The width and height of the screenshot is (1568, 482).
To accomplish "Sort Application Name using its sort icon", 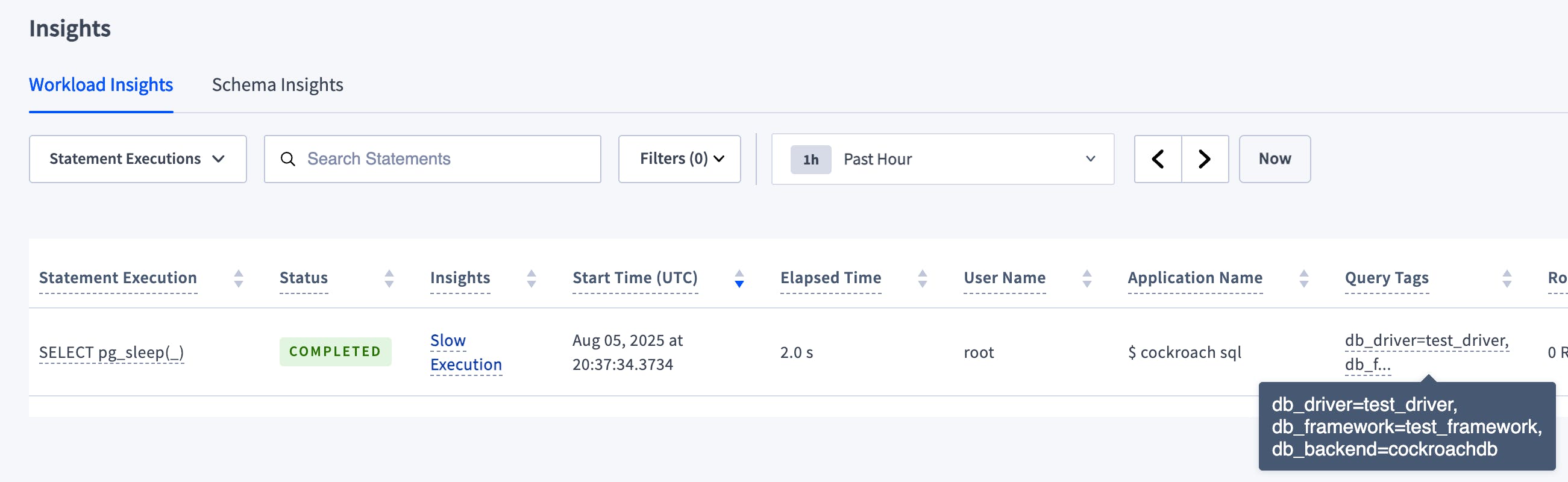I will pos(1303,279).
